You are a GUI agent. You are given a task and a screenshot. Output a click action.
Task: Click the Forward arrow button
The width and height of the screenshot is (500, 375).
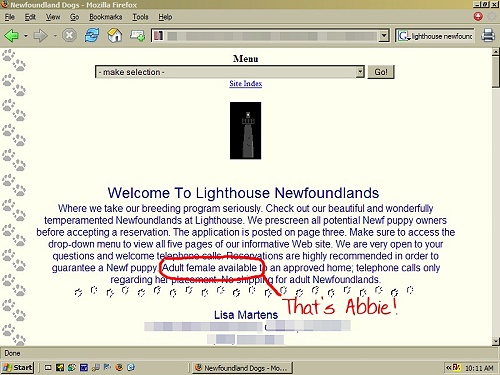pyautogui.click(x=41, y=35)
